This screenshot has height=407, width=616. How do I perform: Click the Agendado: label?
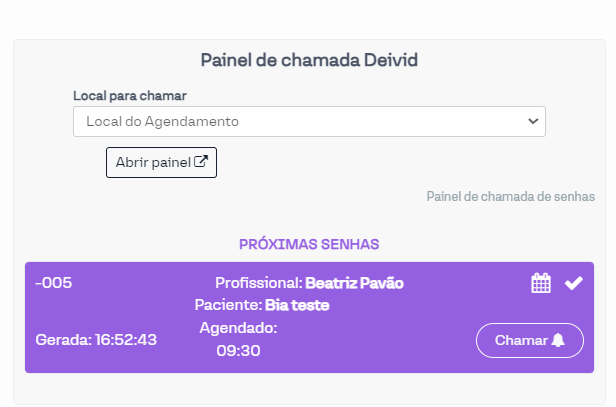pyautogui.click(x=238, y=328)
